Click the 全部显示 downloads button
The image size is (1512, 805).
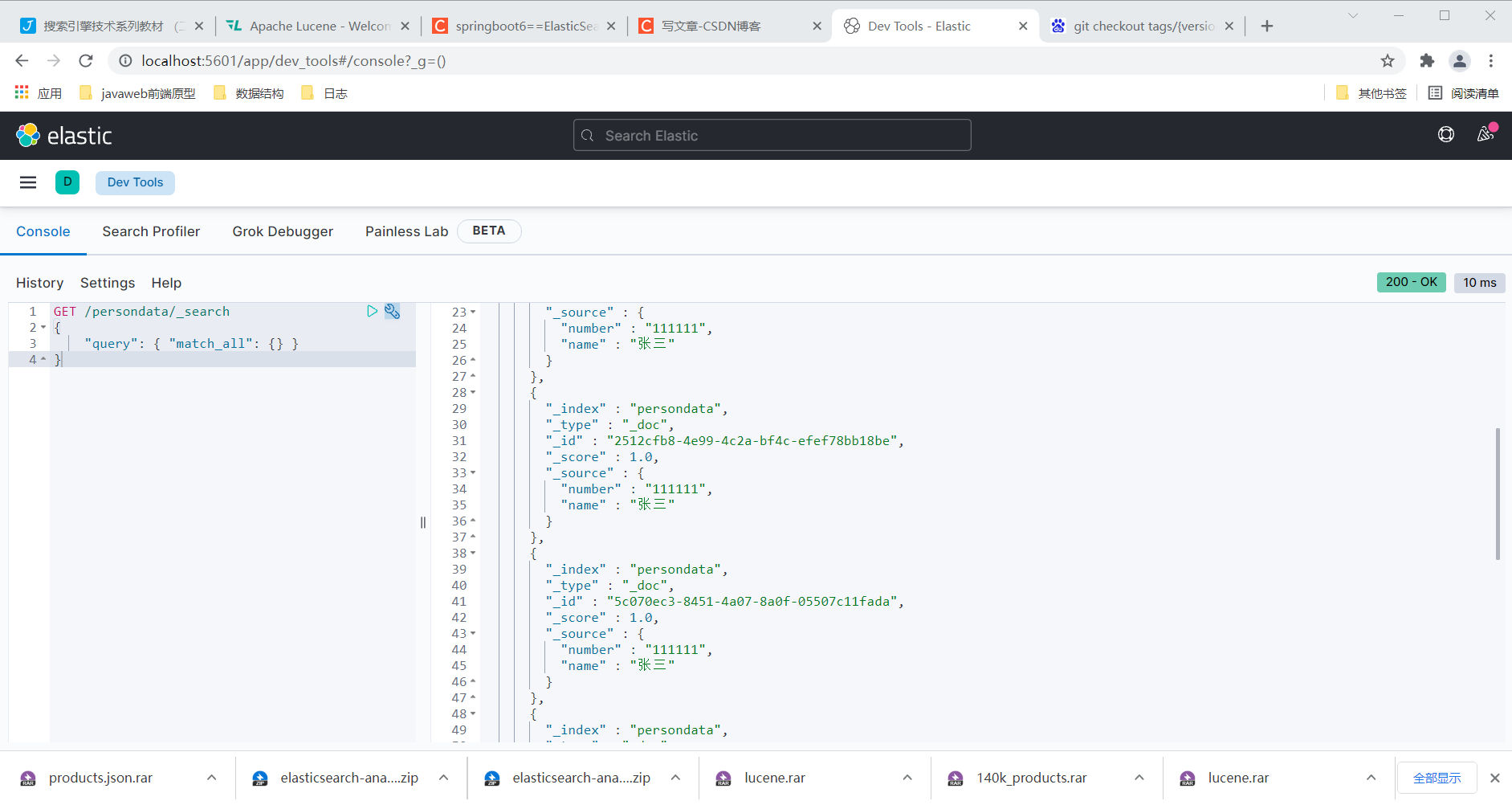point(1436,778)
